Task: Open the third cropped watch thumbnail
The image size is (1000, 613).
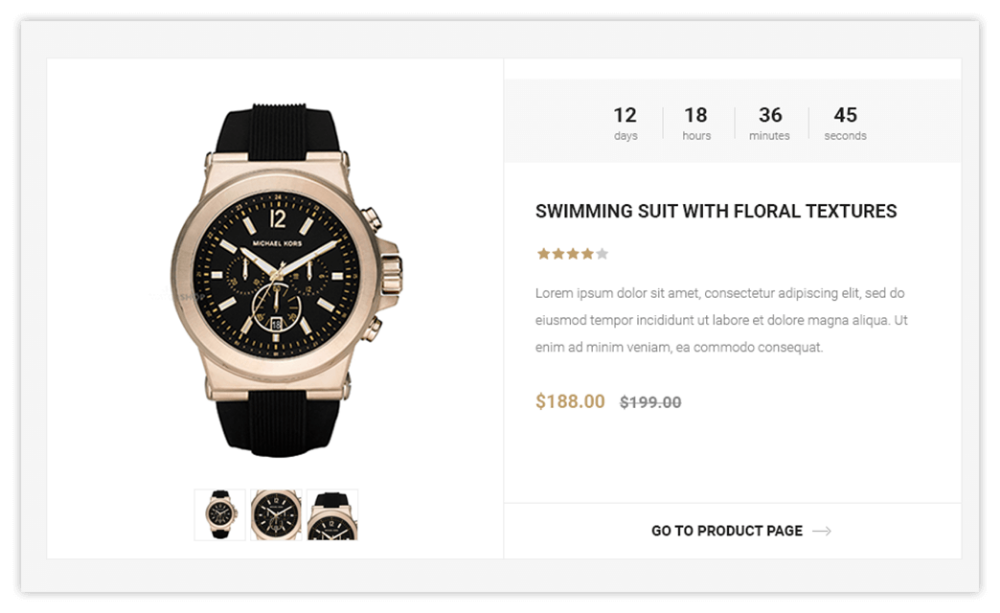Action: (332, 515)
